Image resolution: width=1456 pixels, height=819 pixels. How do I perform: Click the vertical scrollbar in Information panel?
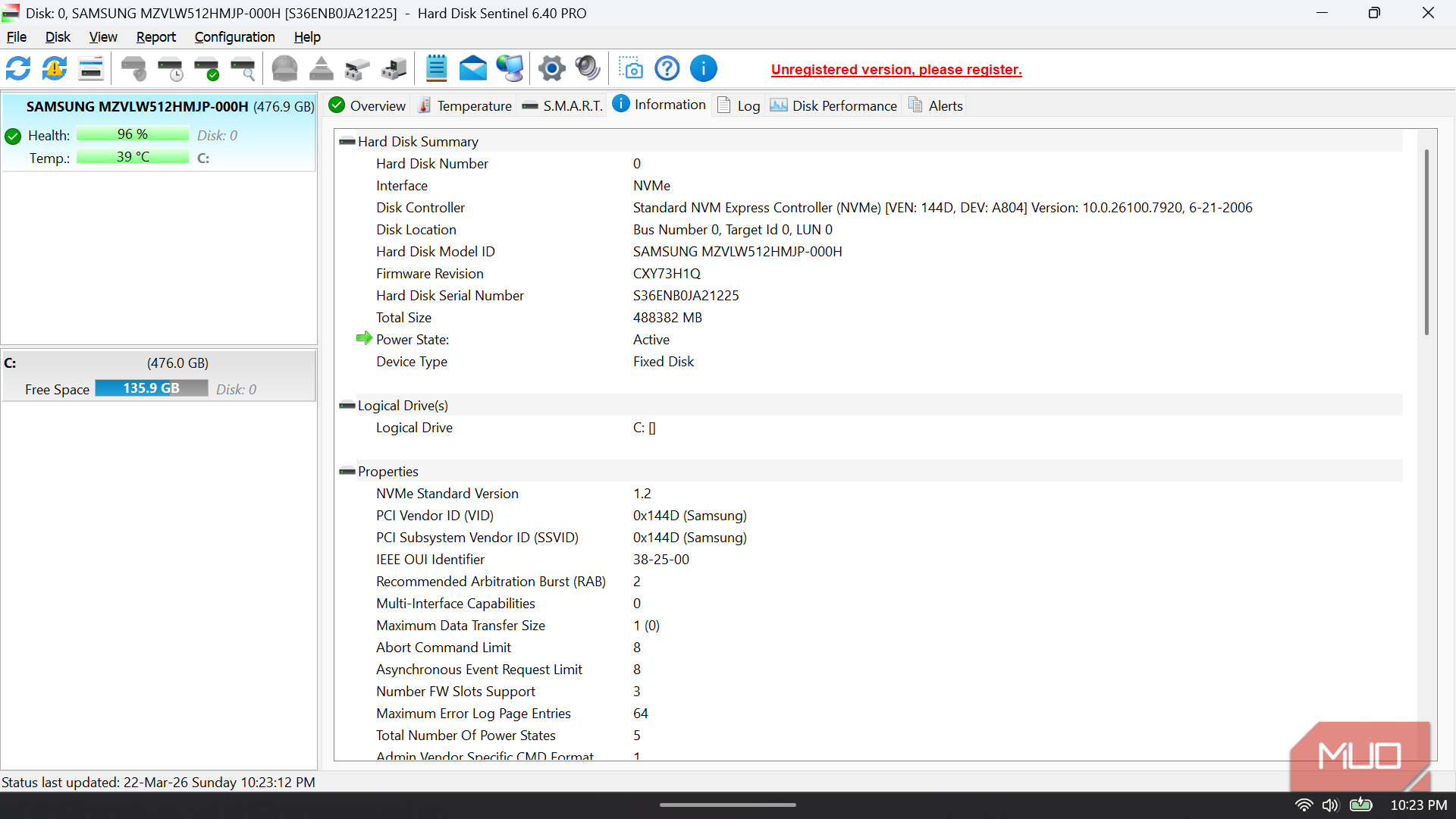tap(1426, 243)
